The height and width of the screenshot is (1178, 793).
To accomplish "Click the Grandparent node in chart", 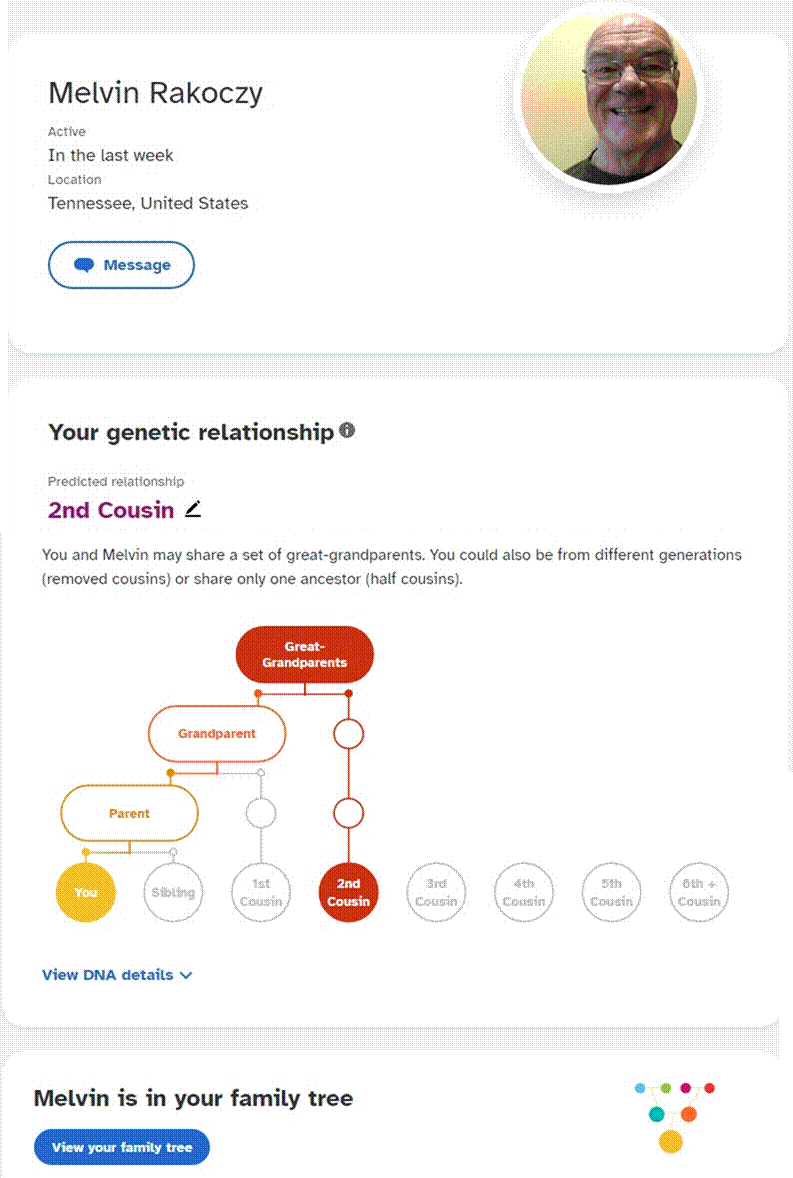I will 217,733.
